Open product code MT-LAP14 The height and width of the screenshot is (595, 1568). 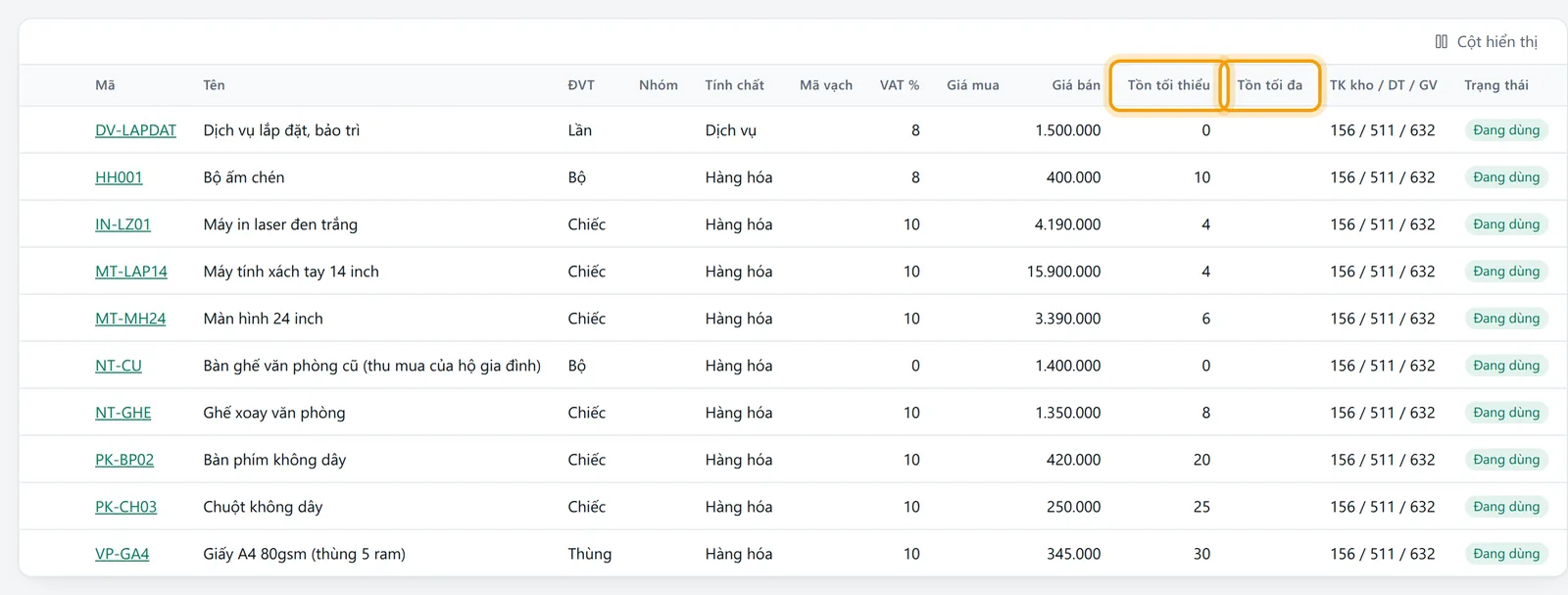point(131,272)
